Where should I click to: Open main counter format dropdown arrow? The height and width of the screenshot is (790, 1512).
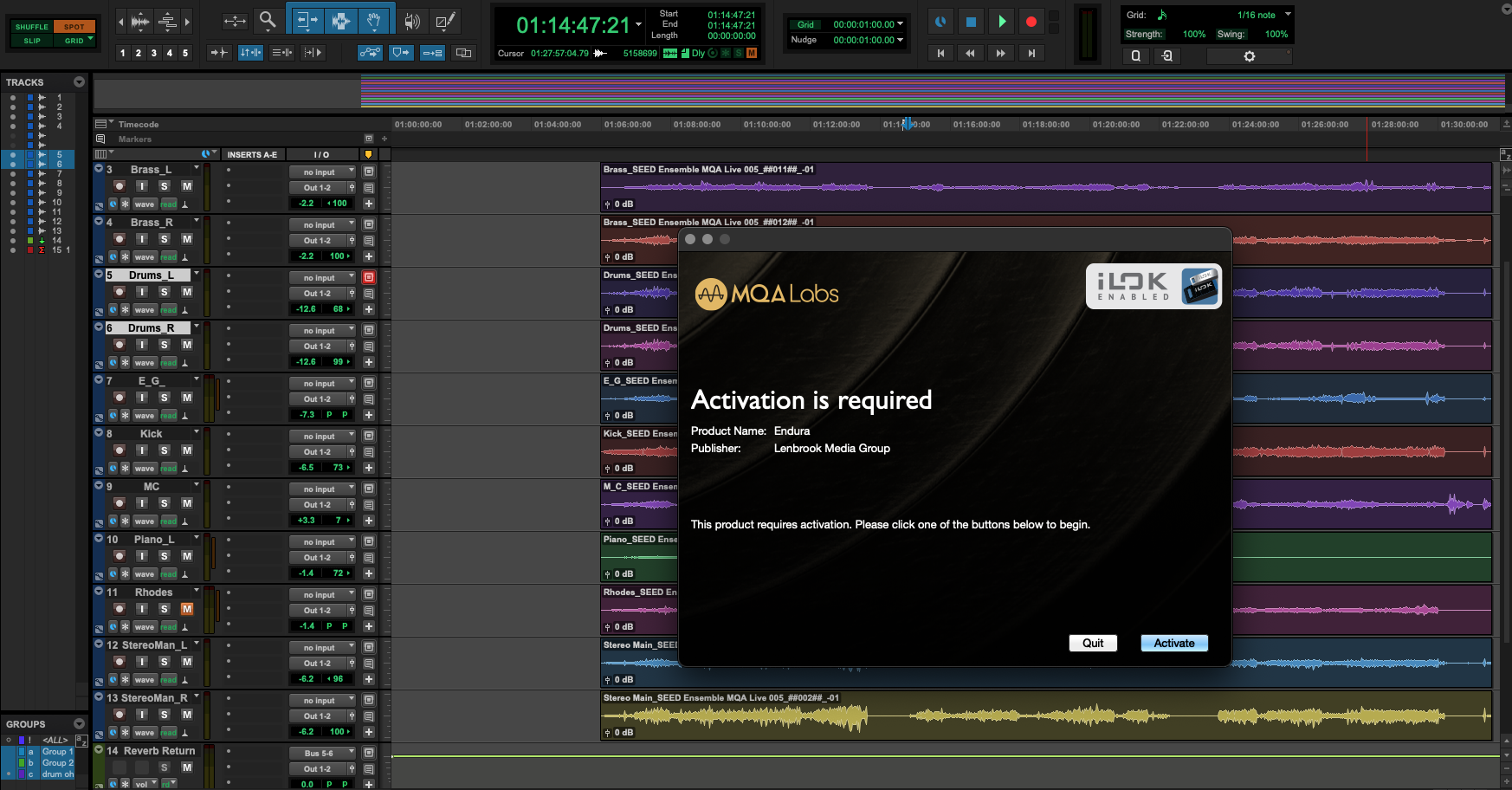tap(639, 24)
